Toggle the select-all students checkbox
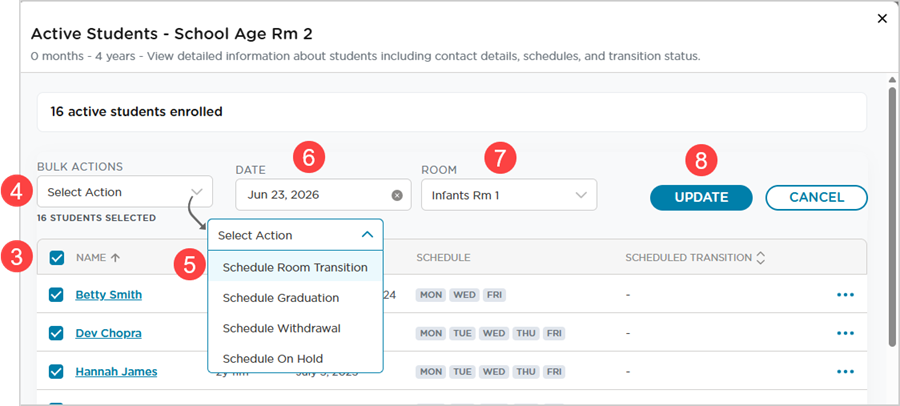The height and width of the screenshot is (406, 900). point(56,258)
